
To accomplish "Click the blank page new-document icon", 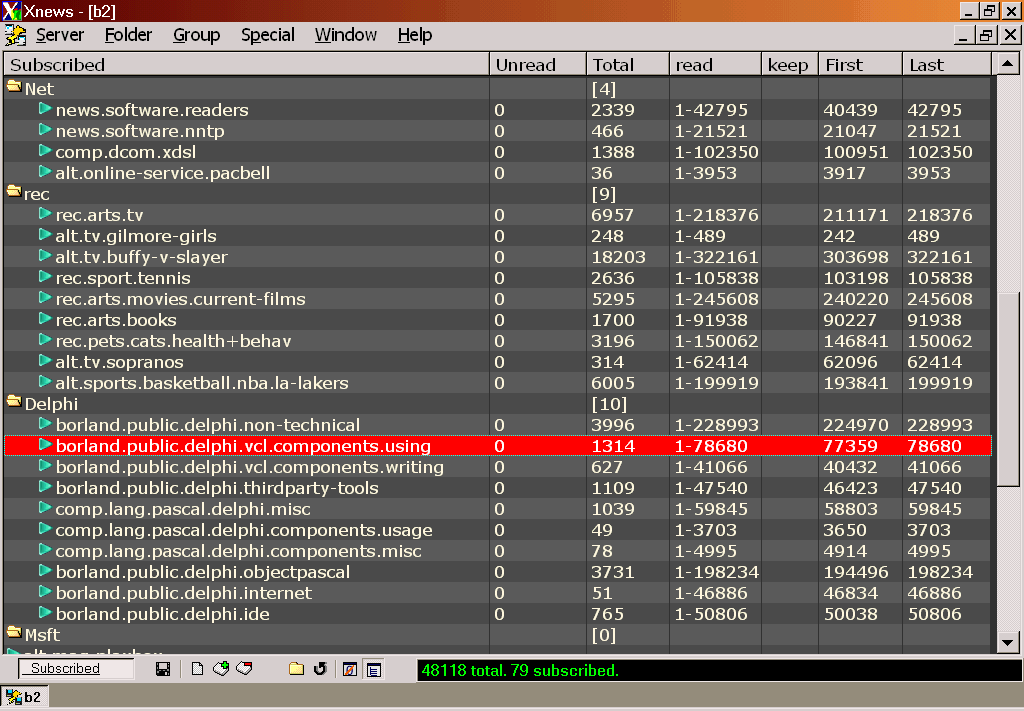I will (197, 669).
